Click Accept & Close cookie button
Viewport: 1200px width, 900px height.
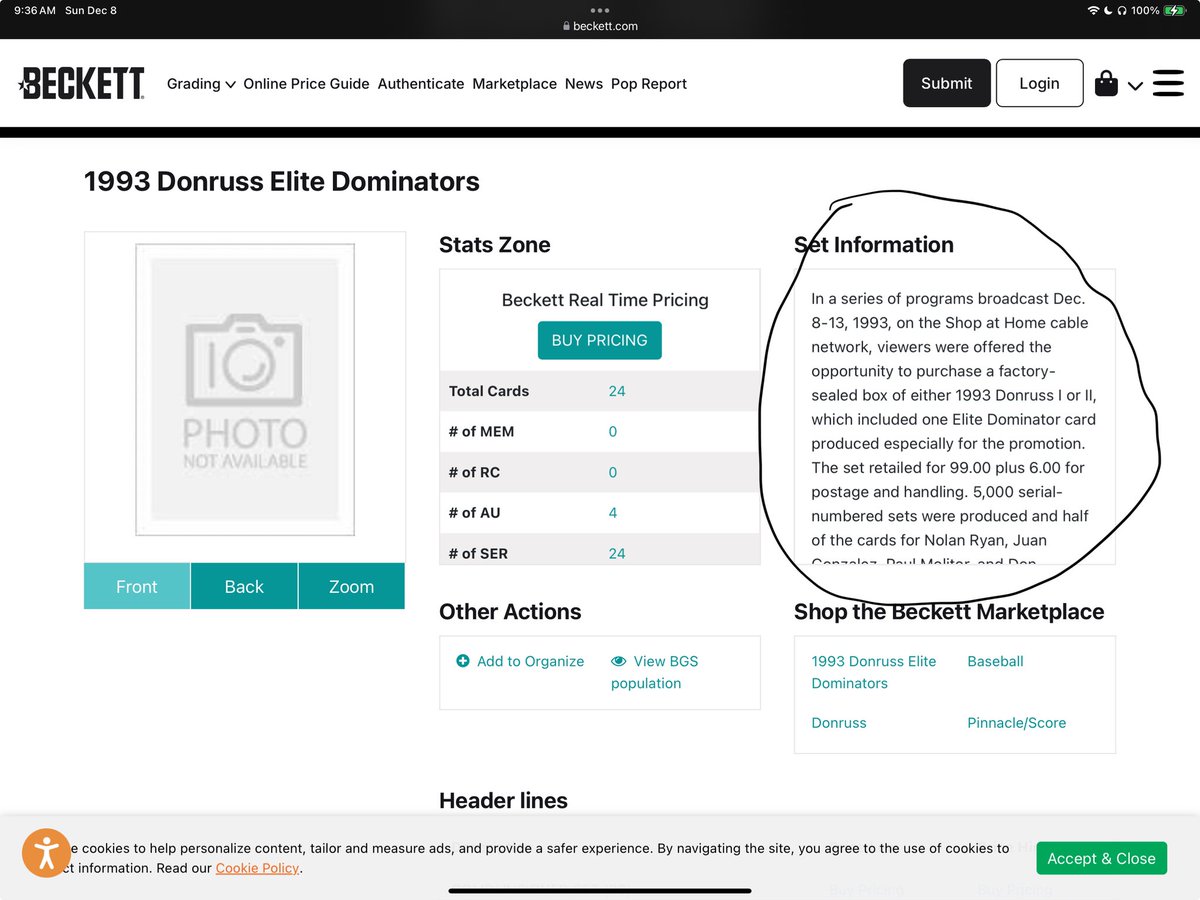(1101, 858)
